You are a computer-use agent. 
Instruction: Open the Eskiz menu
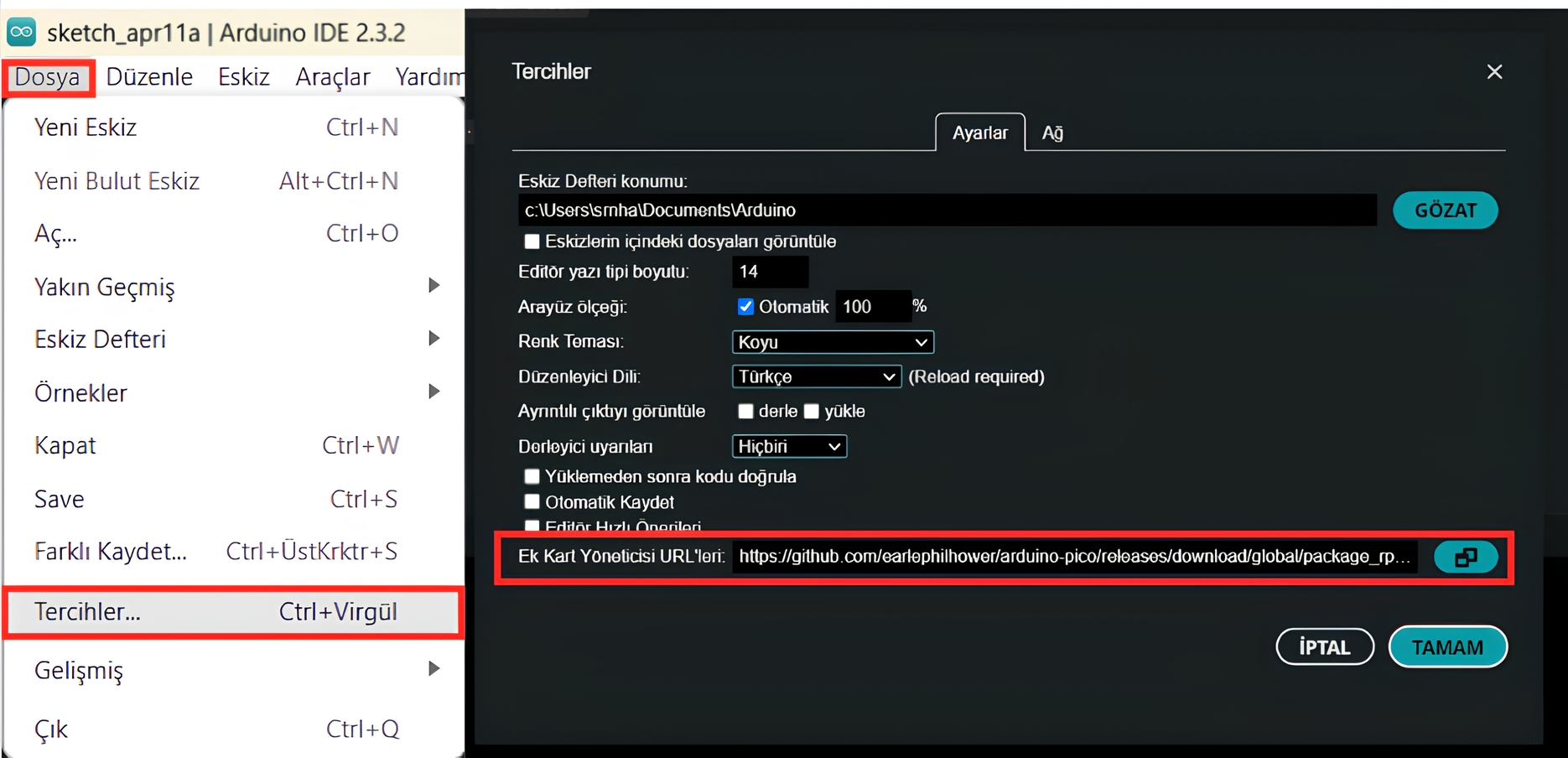click(x=244, y=77)
